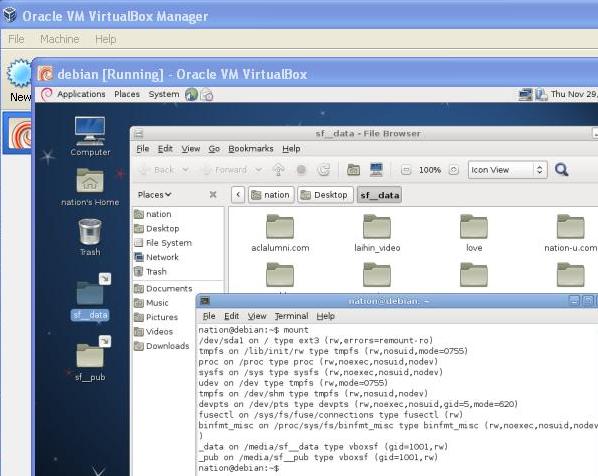Click the zoom out icon beside 100%
The image size is (598, 476).
click(406, 170)
